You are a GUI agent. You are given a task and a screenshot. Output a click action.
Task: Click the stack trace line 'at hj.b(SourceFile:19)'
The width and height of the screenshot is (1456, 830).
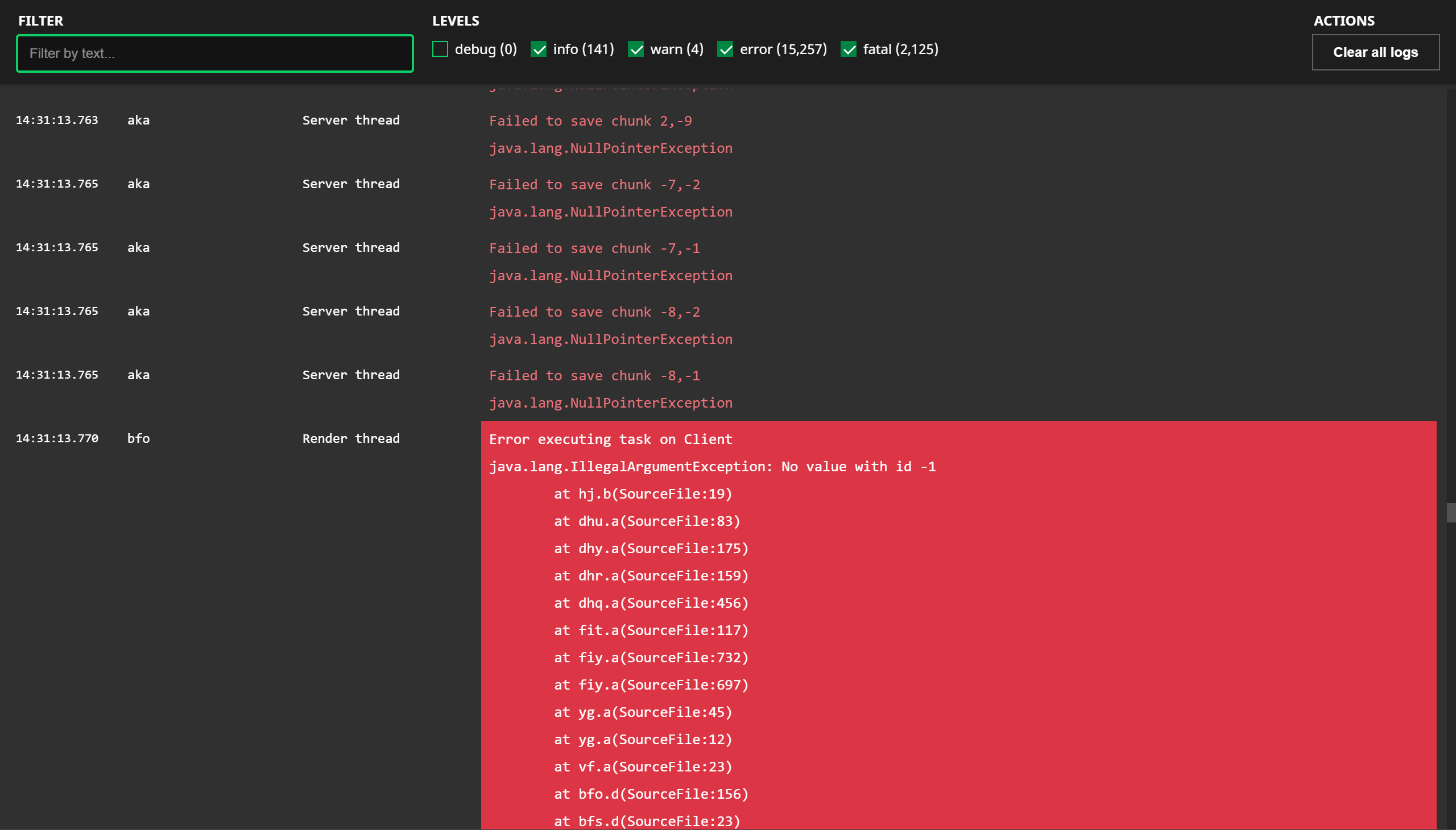pyautogui.click(x=643, y=494)
